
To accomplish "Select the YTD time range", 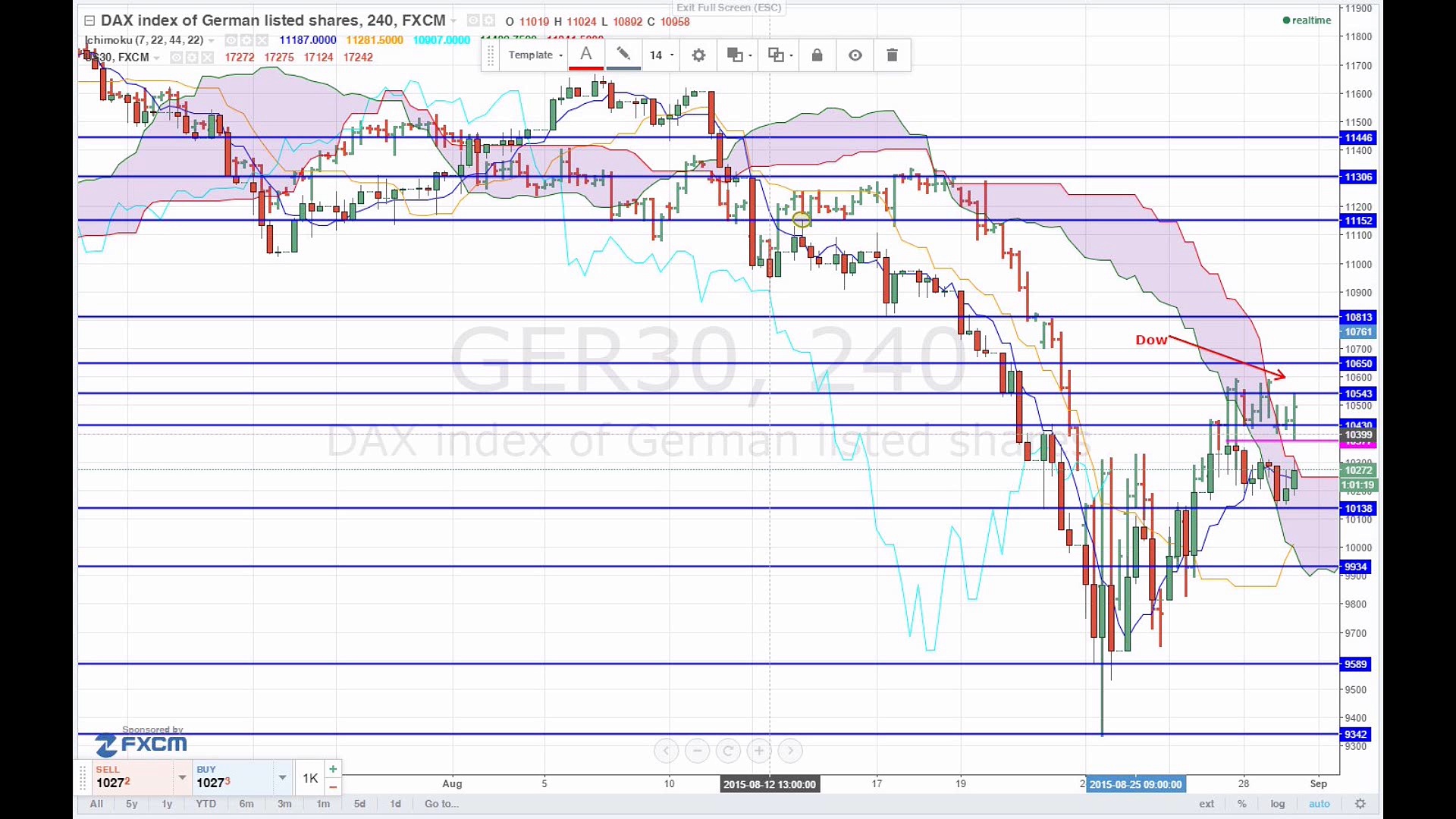I will [x=206, y=804].
